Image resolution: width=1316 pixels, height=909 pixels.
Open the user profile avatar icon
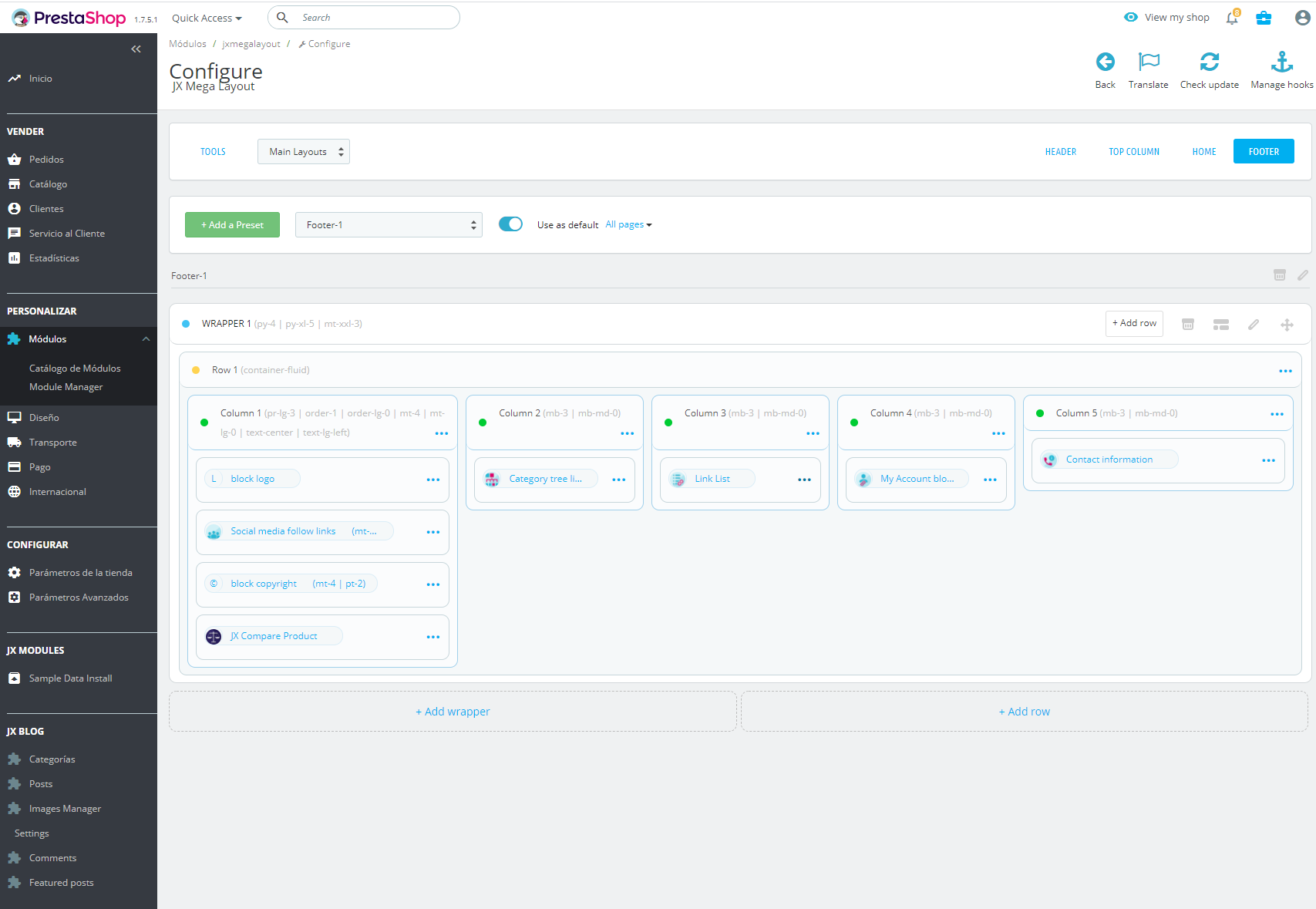click(x=1302, y=18)
